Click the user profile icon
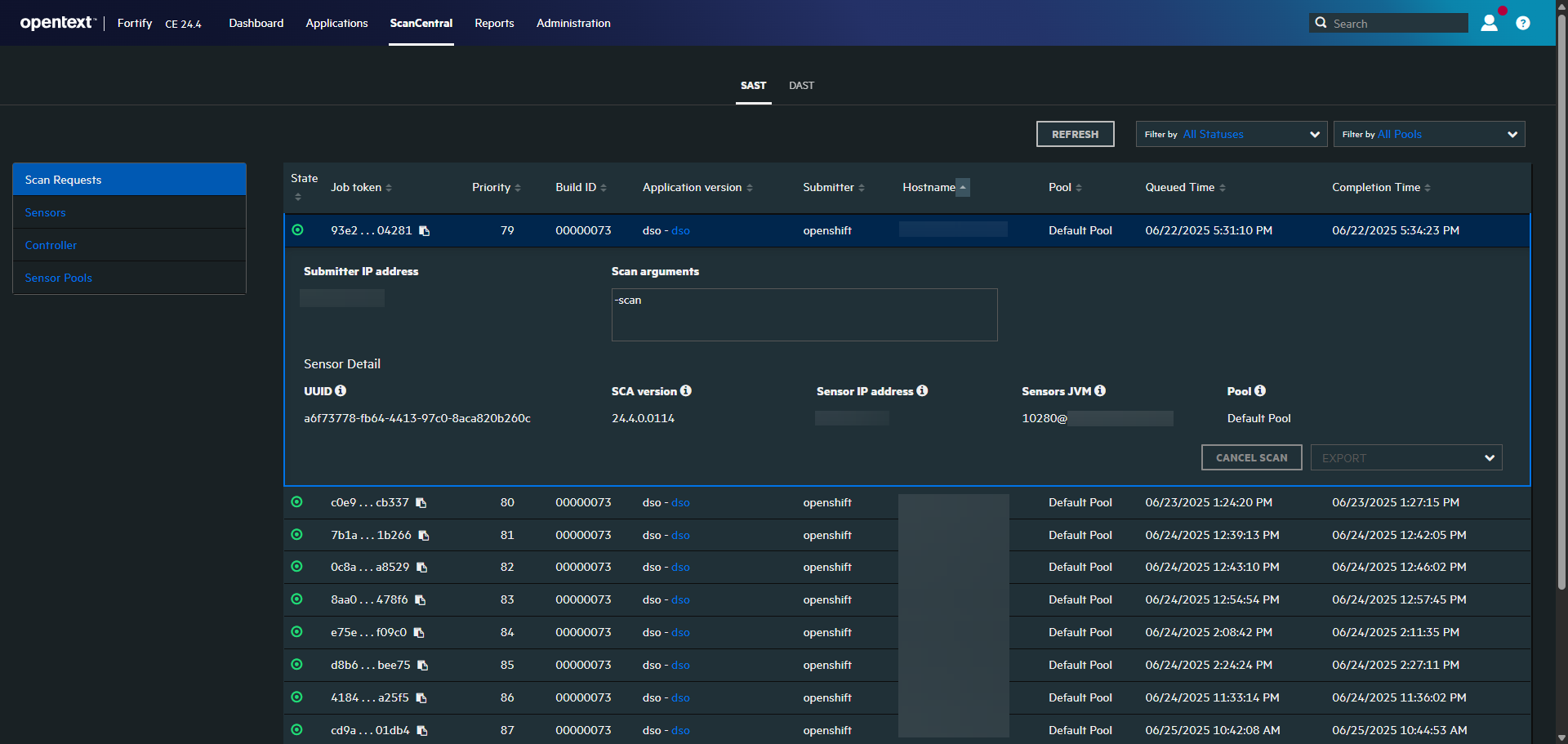Image resolution: width=1568 pixels, height=744 pixels. (1490, 23)
